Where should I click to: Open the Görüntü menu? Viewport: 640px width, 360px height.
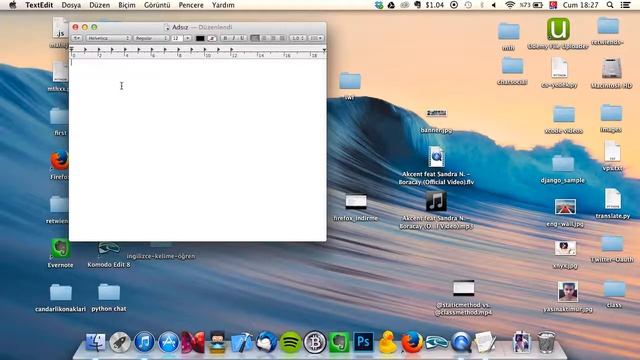(157, 5)
